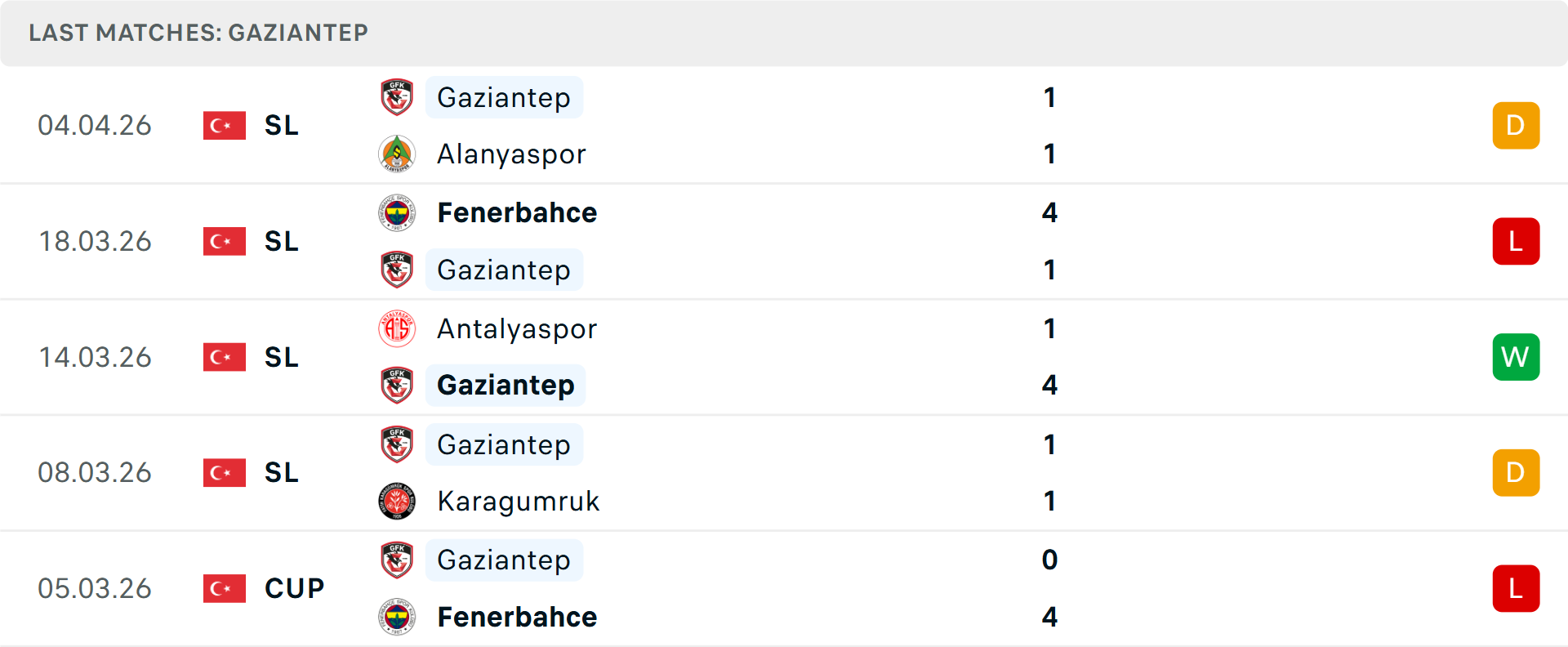
Task: Click Fenerbahce crest in 18.03.26 match
Action: tap(397, 212)
